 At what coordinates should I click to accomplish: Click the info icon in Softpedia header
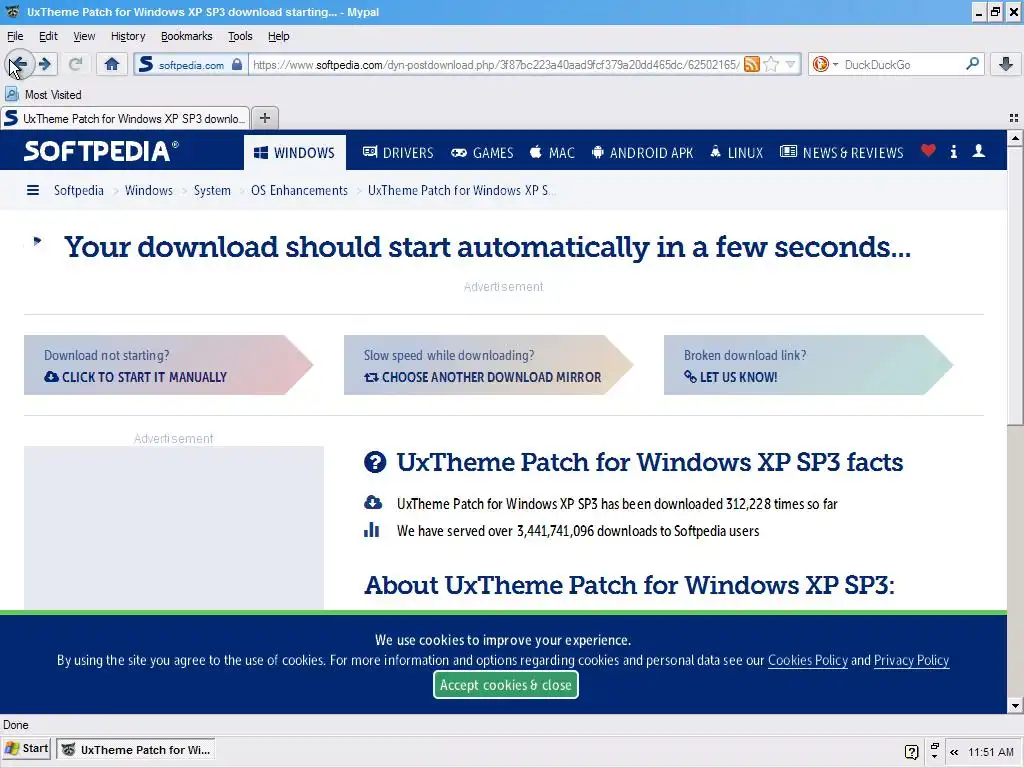pos(954,152)
